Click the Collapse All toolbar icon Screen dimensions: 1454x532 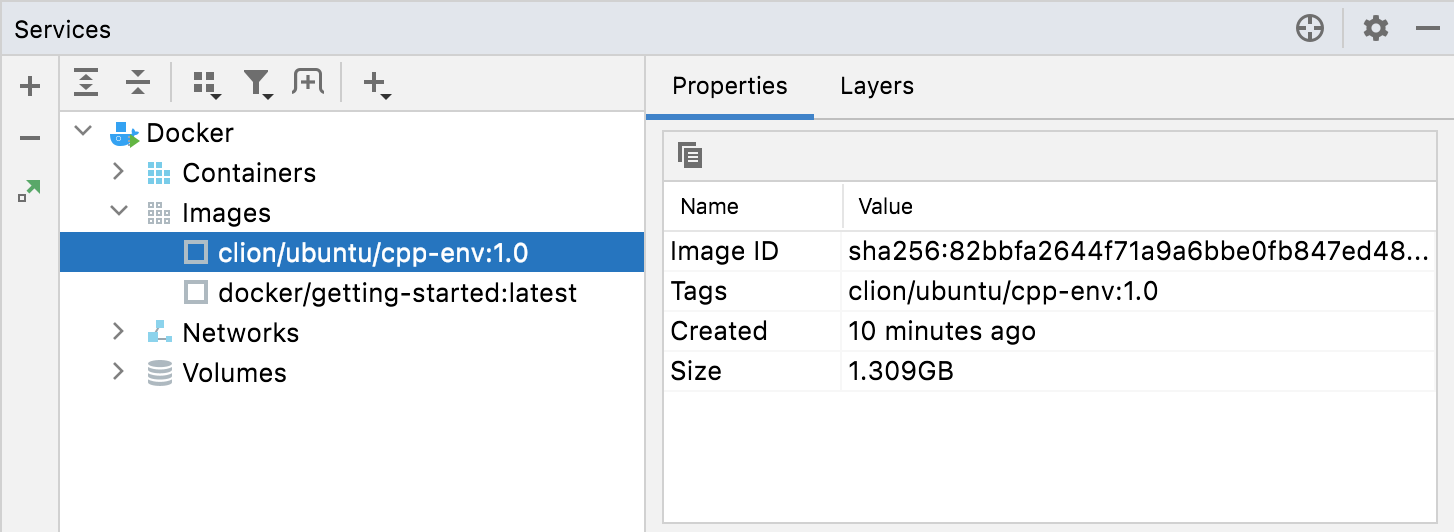pyautogui.click(x=138, y=83)
